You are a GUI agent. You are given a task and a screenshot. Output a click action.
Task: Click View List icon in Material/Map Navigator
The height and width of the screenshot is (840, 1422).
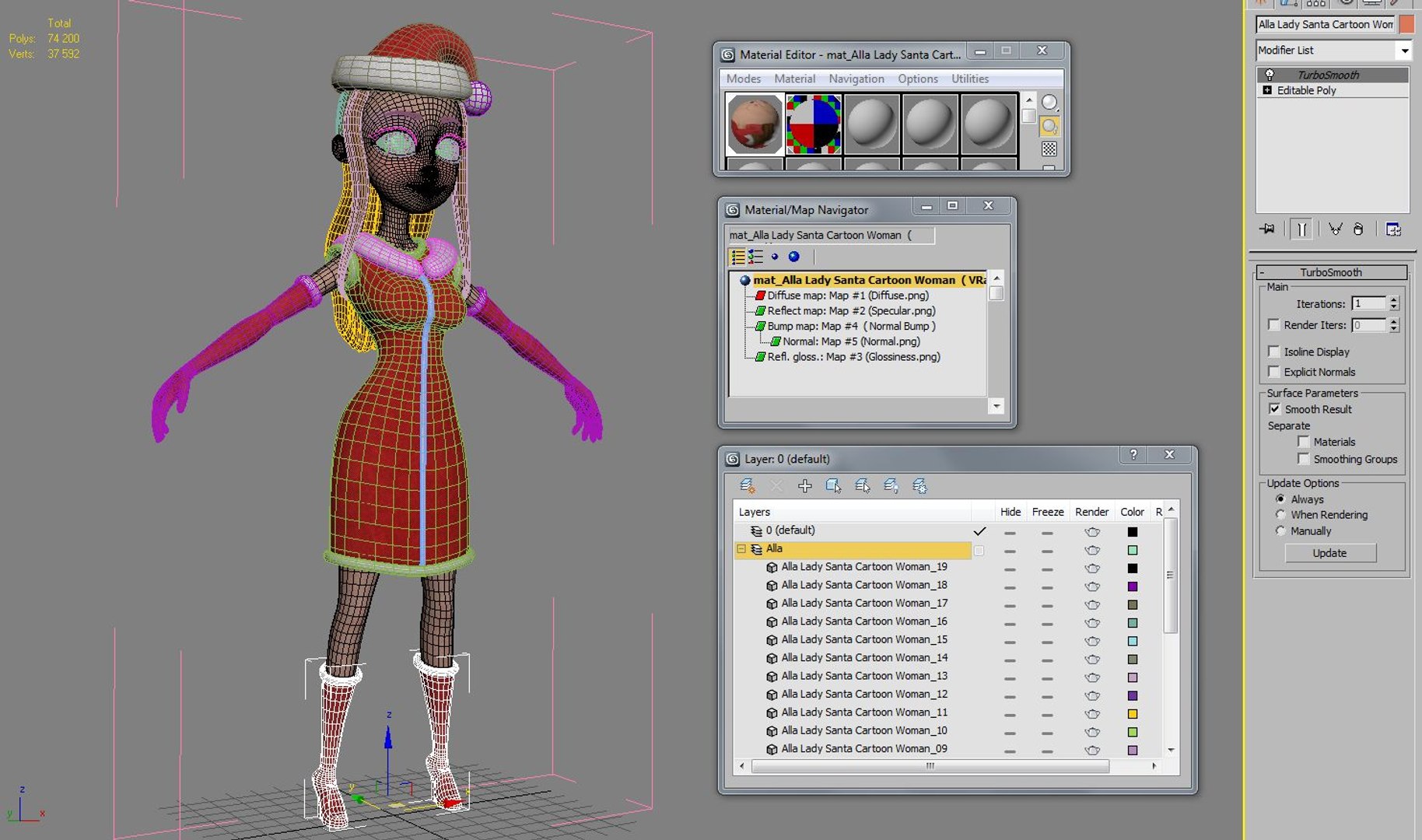pos(737,256)
